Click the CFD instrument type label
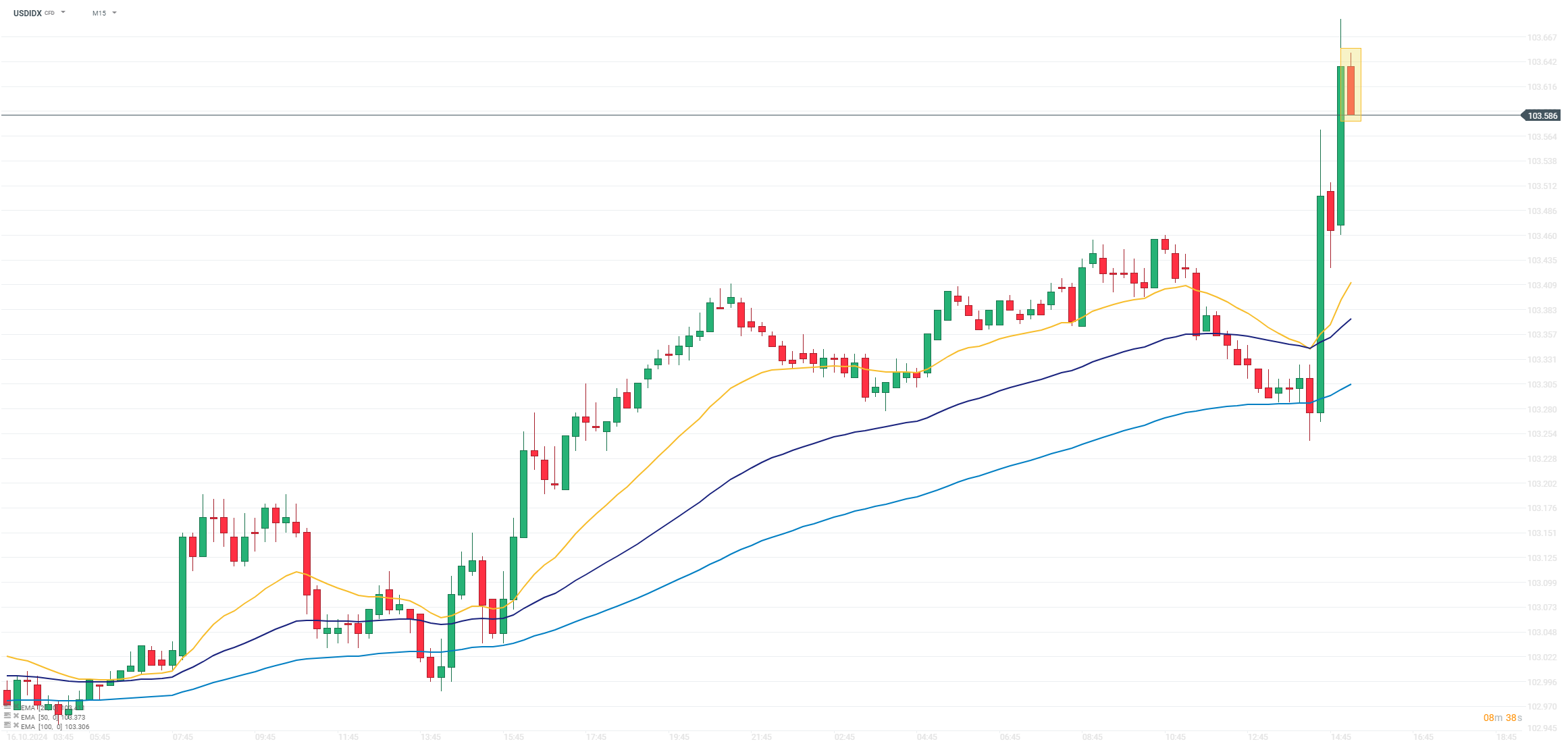This screenshot has height=748, width=1568. 49,13
